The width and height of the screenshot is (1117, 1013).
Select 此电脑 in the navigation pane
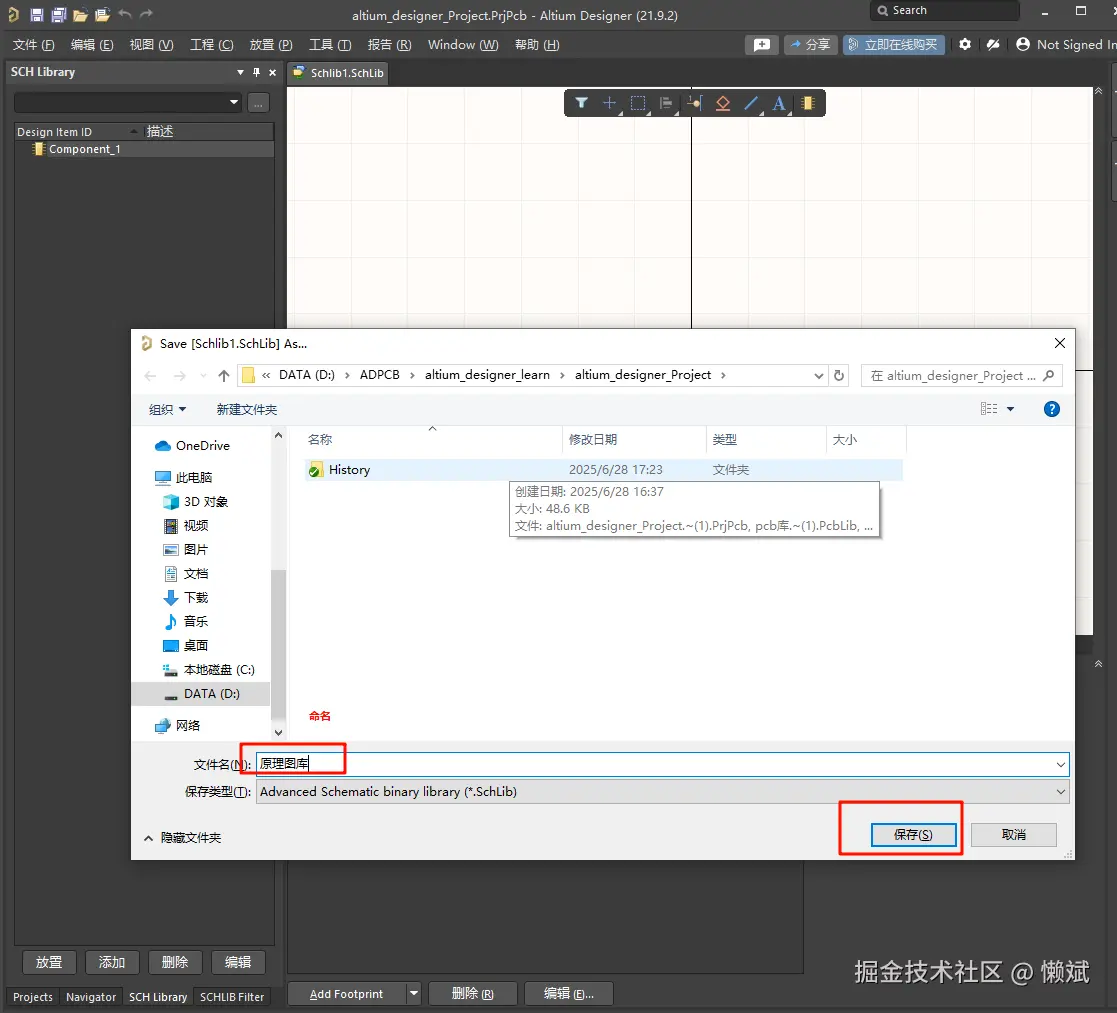(x=184, y=477)
